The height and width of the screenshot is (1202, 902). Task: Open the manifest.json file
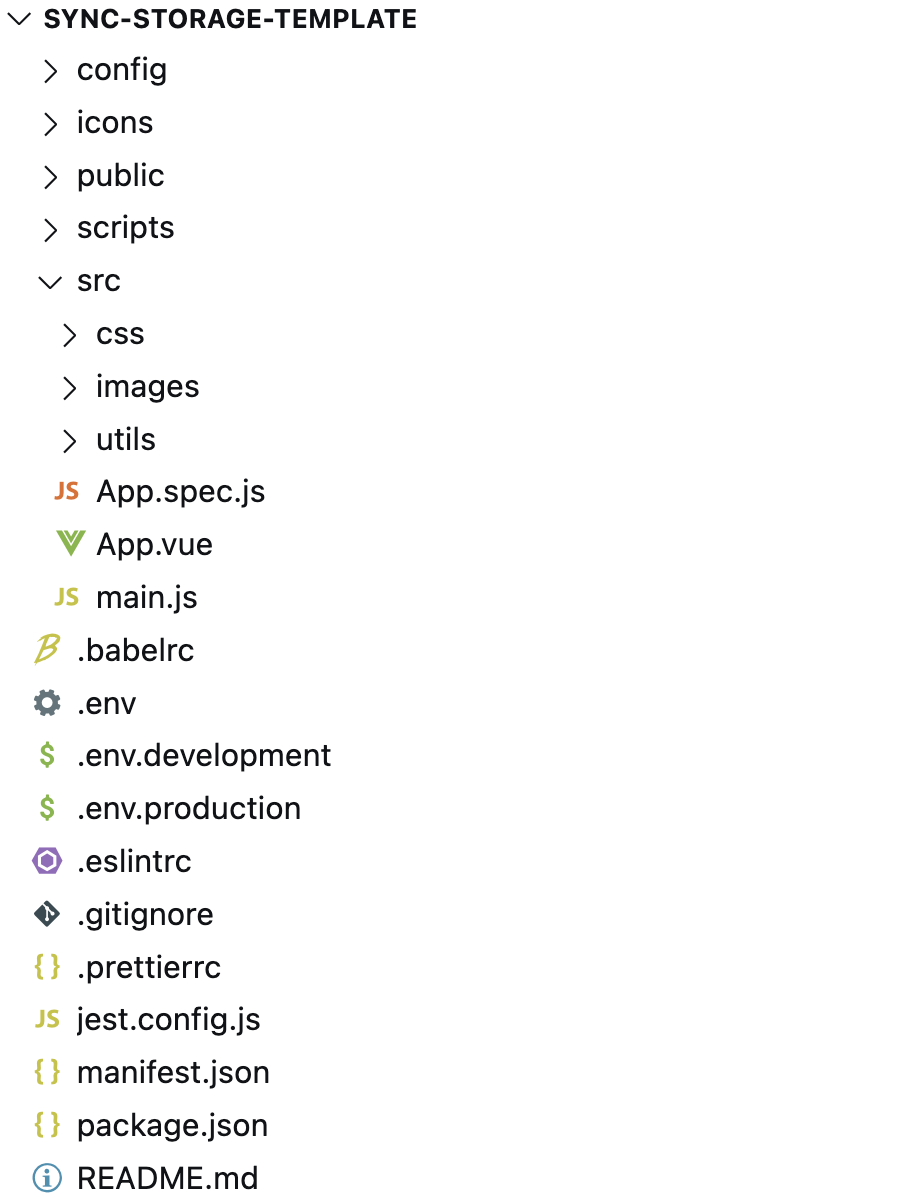173,1072
